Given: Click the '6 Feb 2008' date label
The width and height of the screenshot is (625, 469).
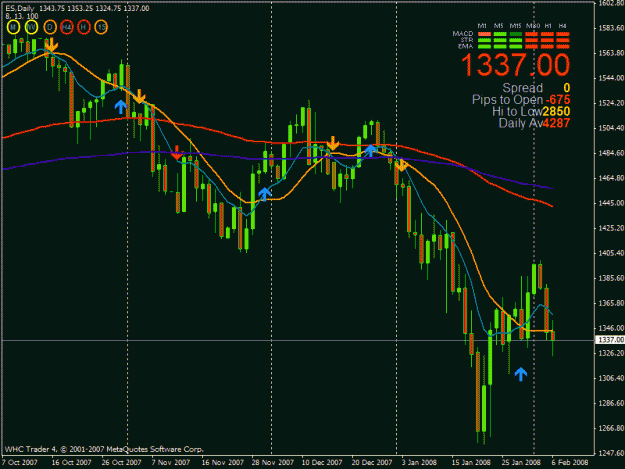Looking at the screenshot, I should click(570, 463).
